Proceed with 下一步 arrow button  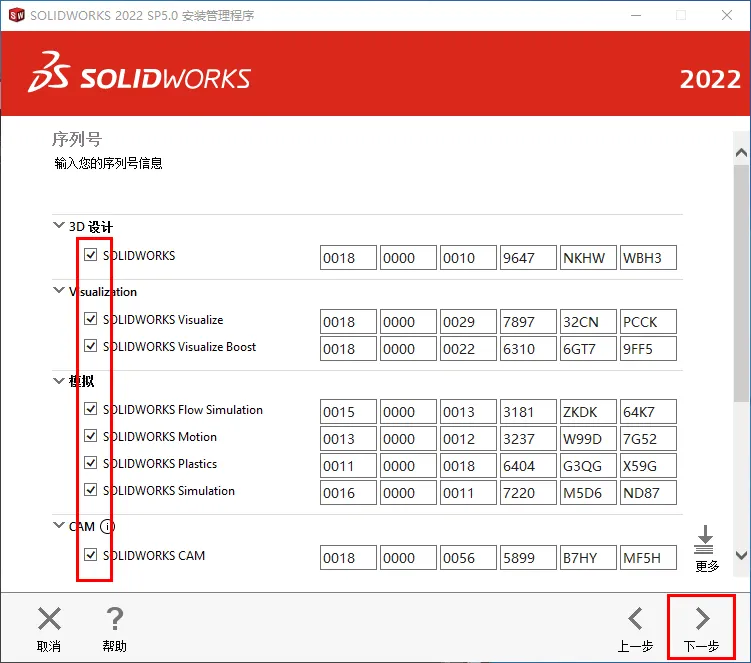click(x=702, y=618)
